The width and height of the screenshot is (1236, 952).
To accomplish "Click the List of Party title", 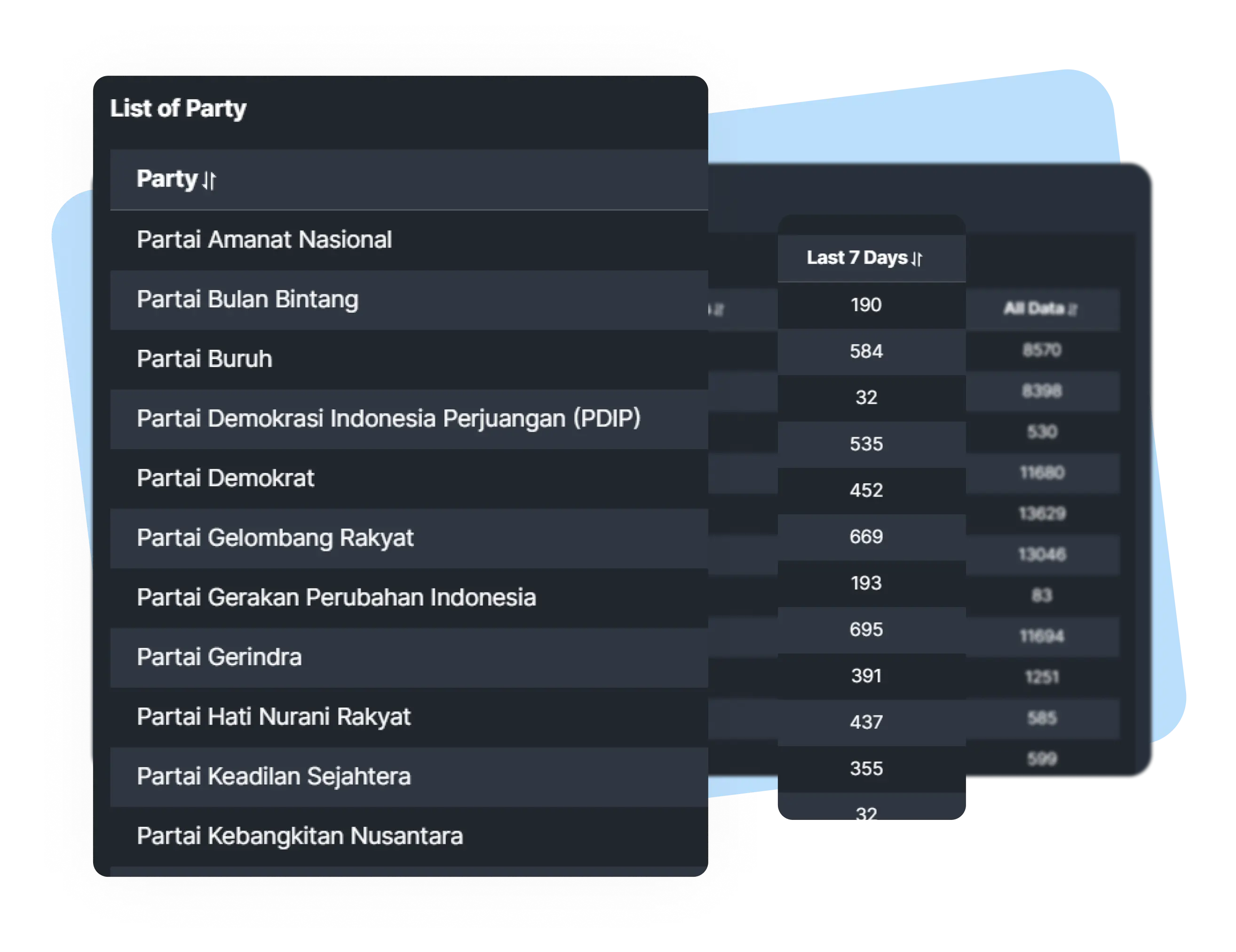I will tap(178, 109).
